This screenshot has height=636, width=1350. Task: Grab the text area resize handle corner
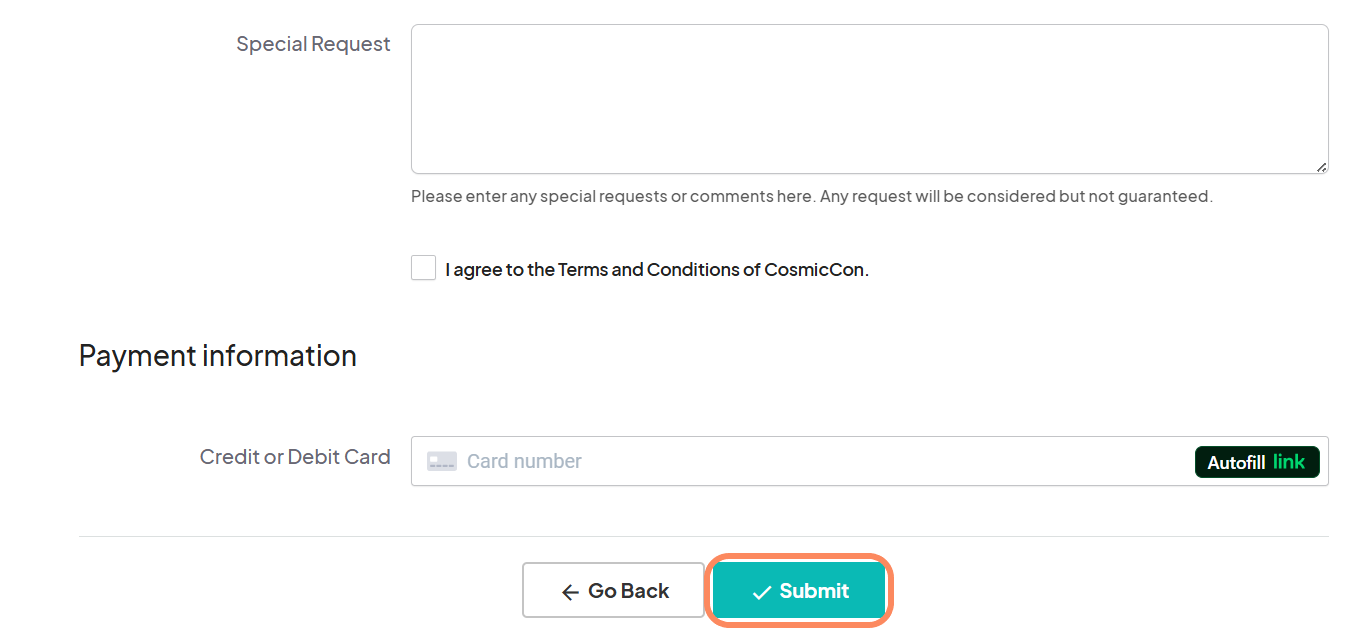pyautogui.click(x=1321, y=167)
